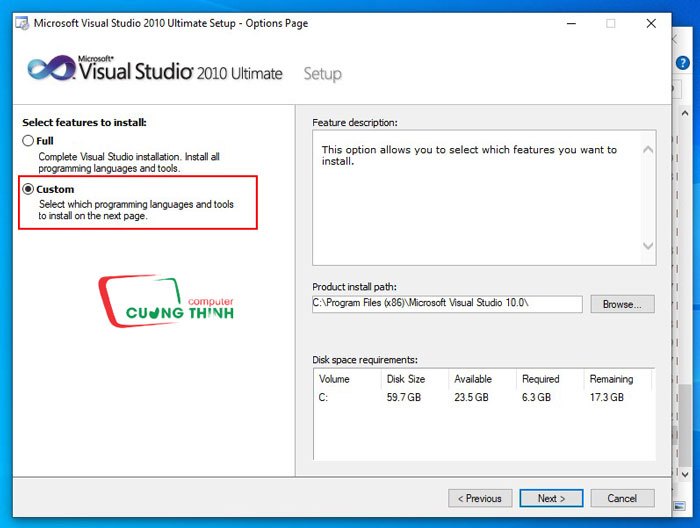The image size is (700, 528).
Task: Click the 59.7 GB disk size value
Action: [404, 397]
